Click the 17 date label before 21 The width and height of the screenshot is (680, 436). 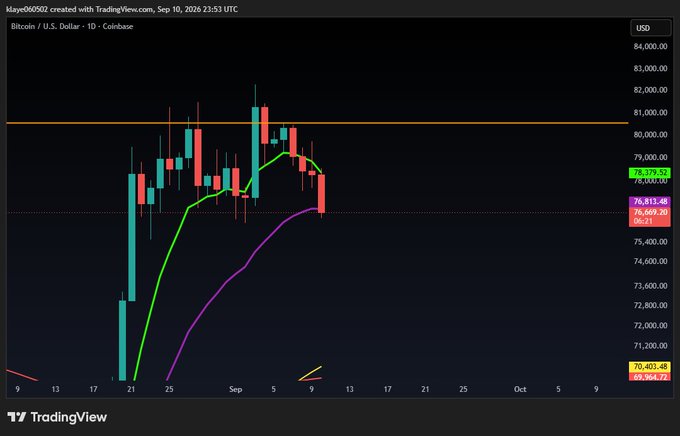pos(93,390)
